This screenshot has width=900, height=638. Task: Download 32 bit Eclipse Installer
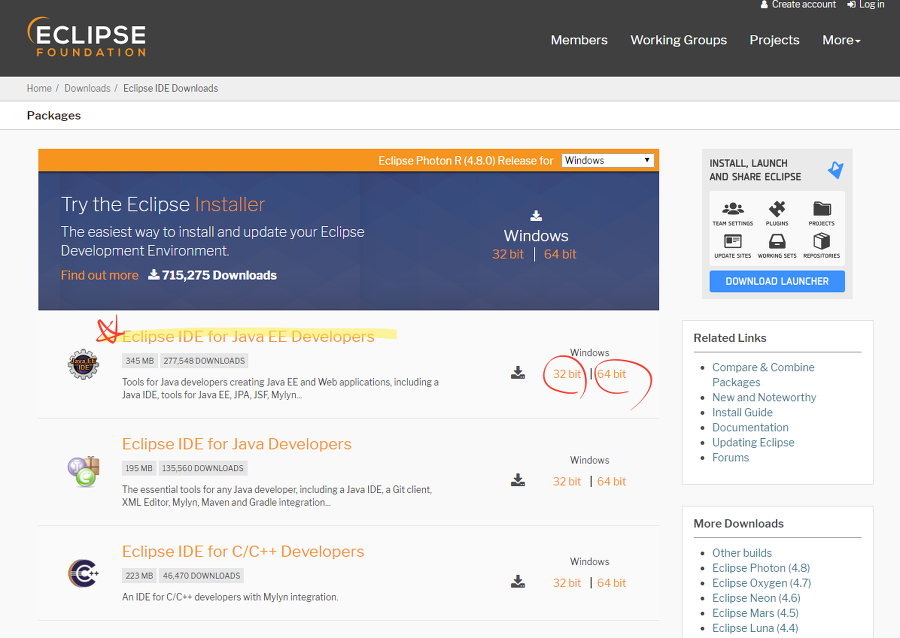pos(508,254)
